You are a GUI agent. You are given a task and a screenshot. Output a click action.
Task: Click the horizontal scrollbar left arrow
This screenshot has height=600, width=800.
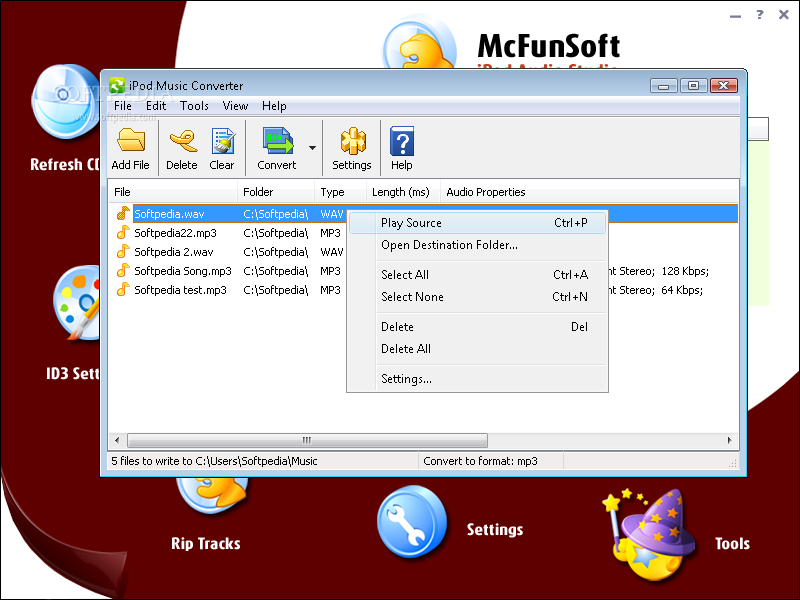coord(117,440)
